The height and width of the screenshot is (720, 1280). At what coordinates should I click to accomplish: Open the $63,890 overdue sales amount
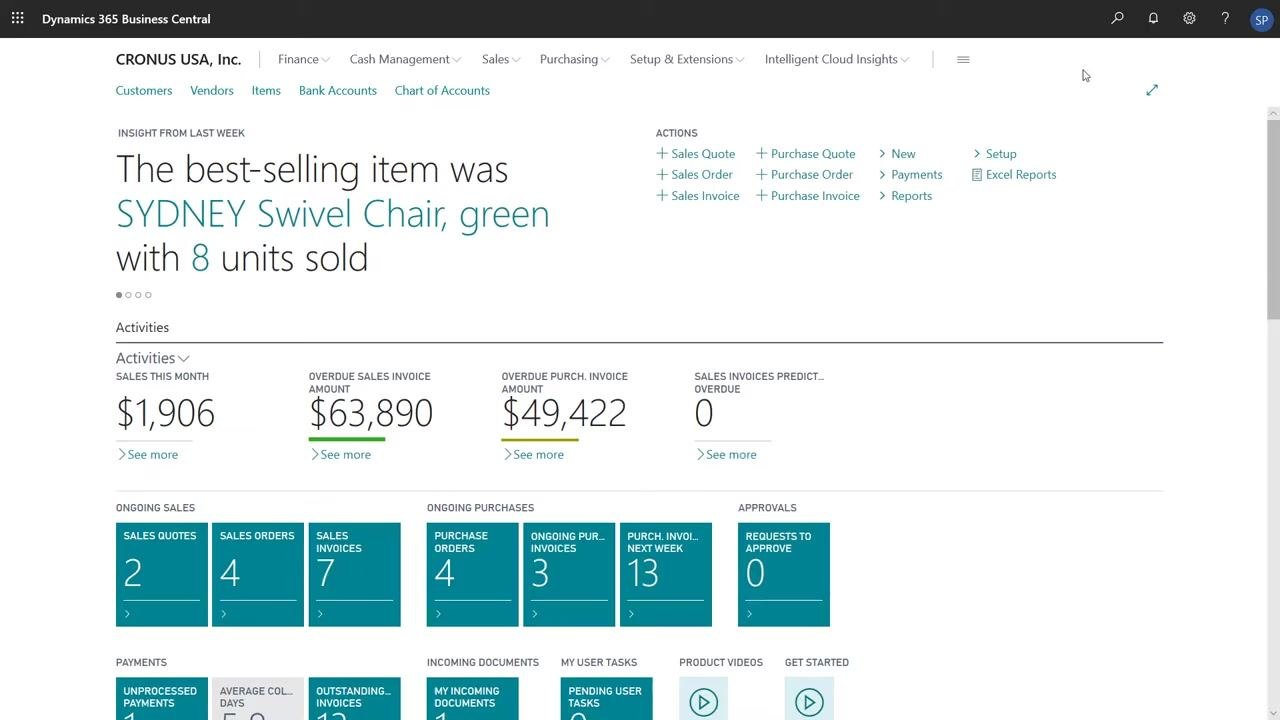(x=371, y=413)
